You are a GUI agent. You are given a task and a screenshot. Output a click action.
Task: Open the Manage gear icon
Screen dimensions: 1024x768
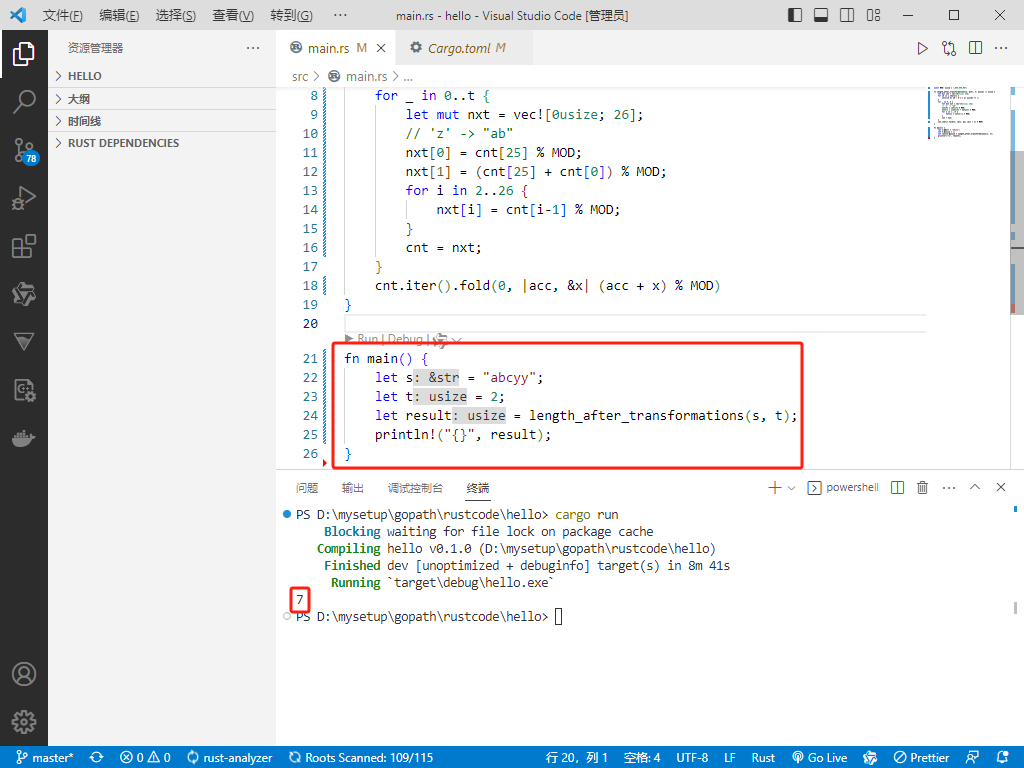click(x=24, y=722)
